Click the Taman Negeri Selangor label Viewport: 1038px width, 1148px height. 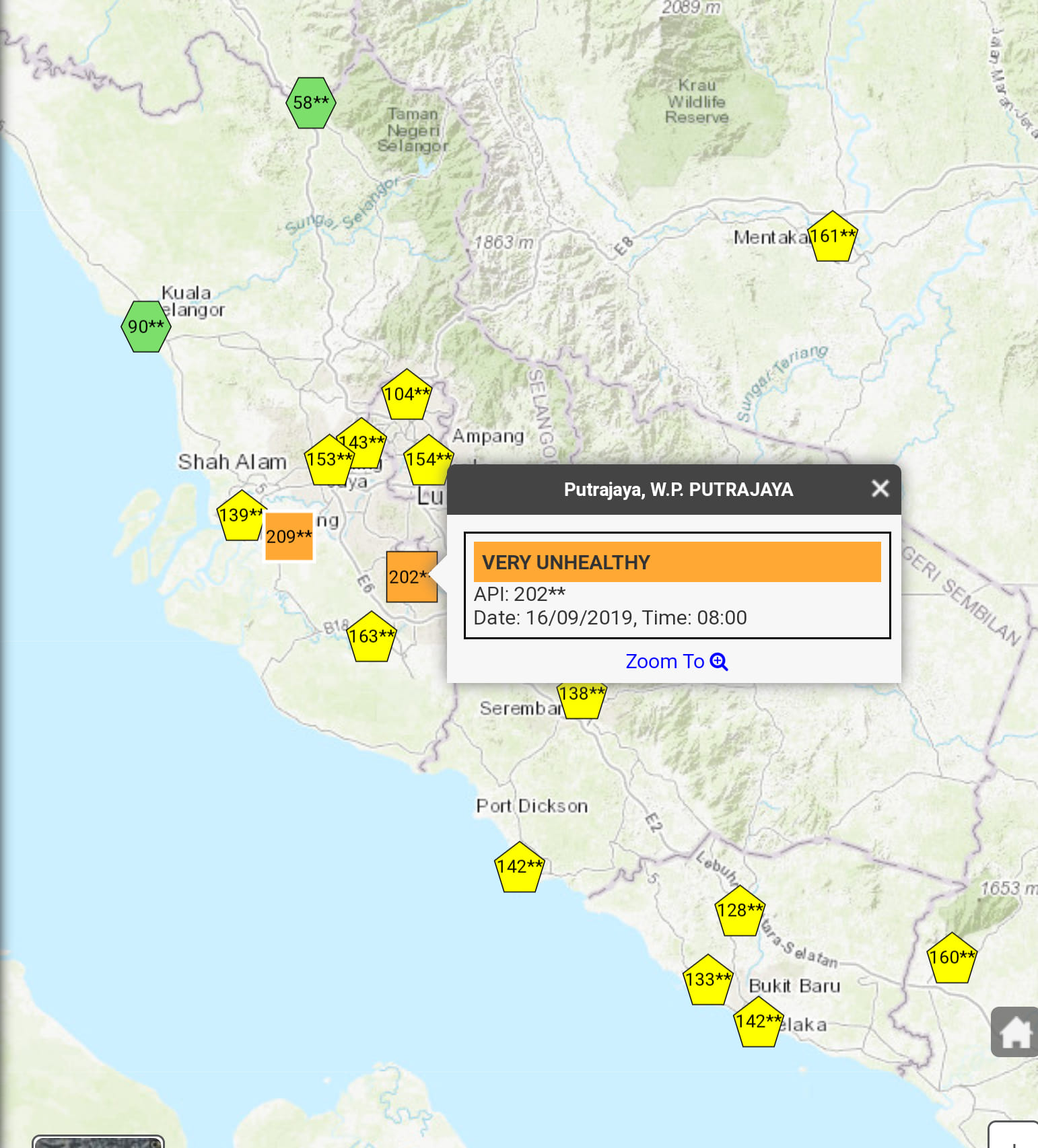(x=413, y=130)
